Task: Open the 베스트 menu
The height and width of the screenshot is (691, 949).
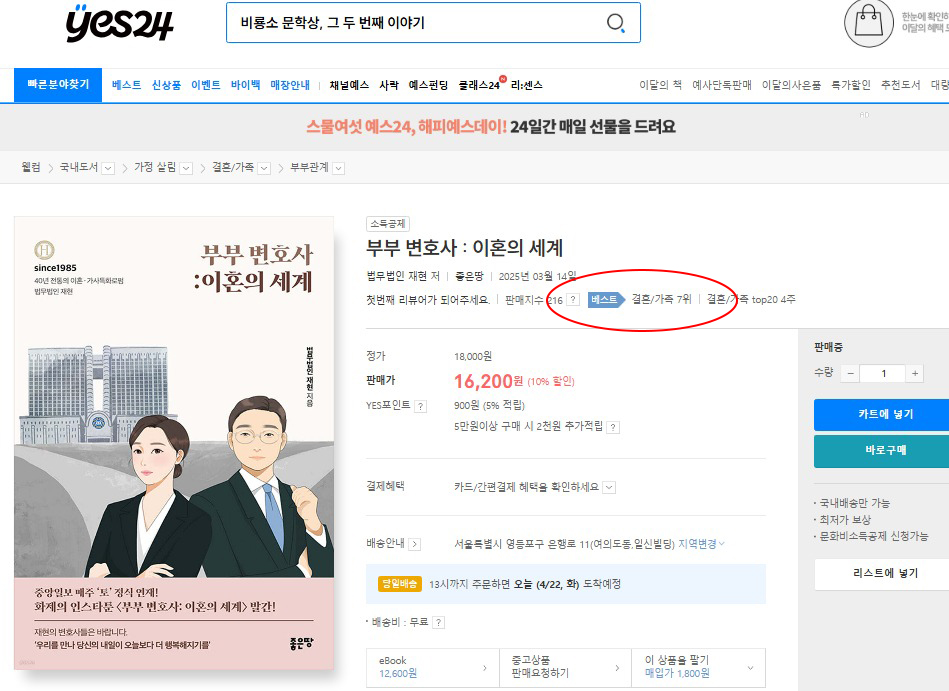Action: 126,85
